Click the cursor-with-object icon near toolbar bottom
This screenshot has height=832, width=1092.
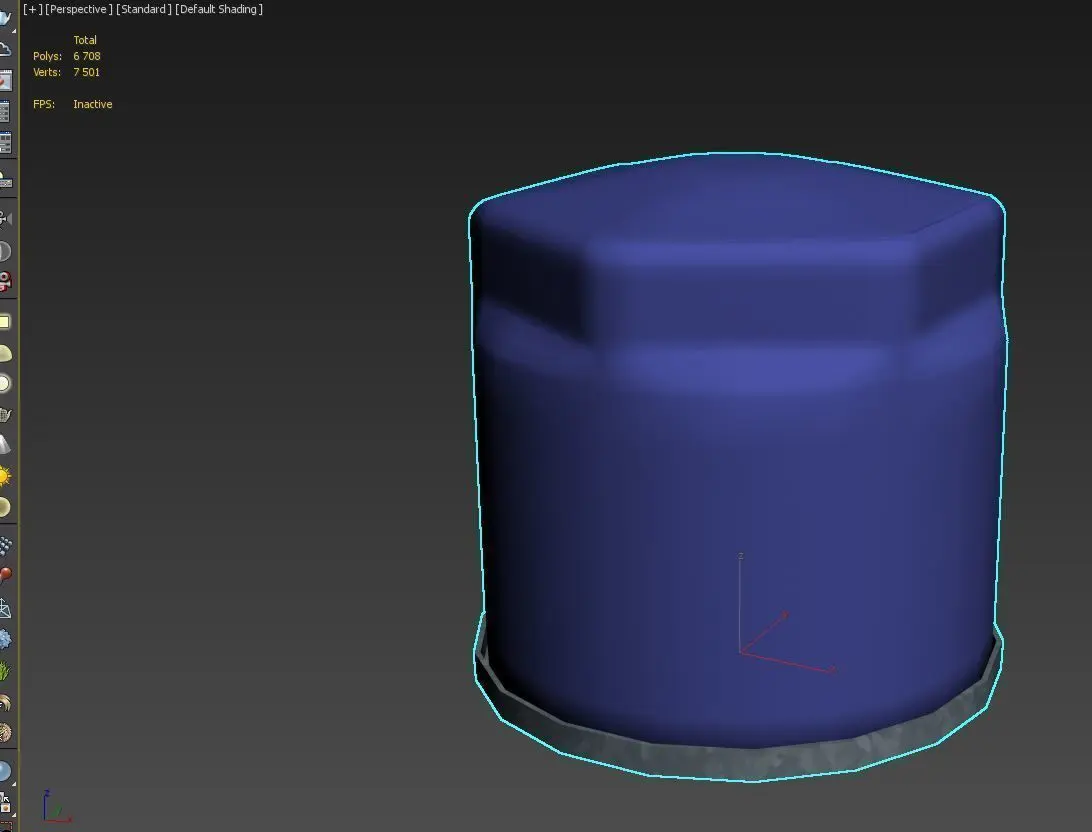click(6, 803)
